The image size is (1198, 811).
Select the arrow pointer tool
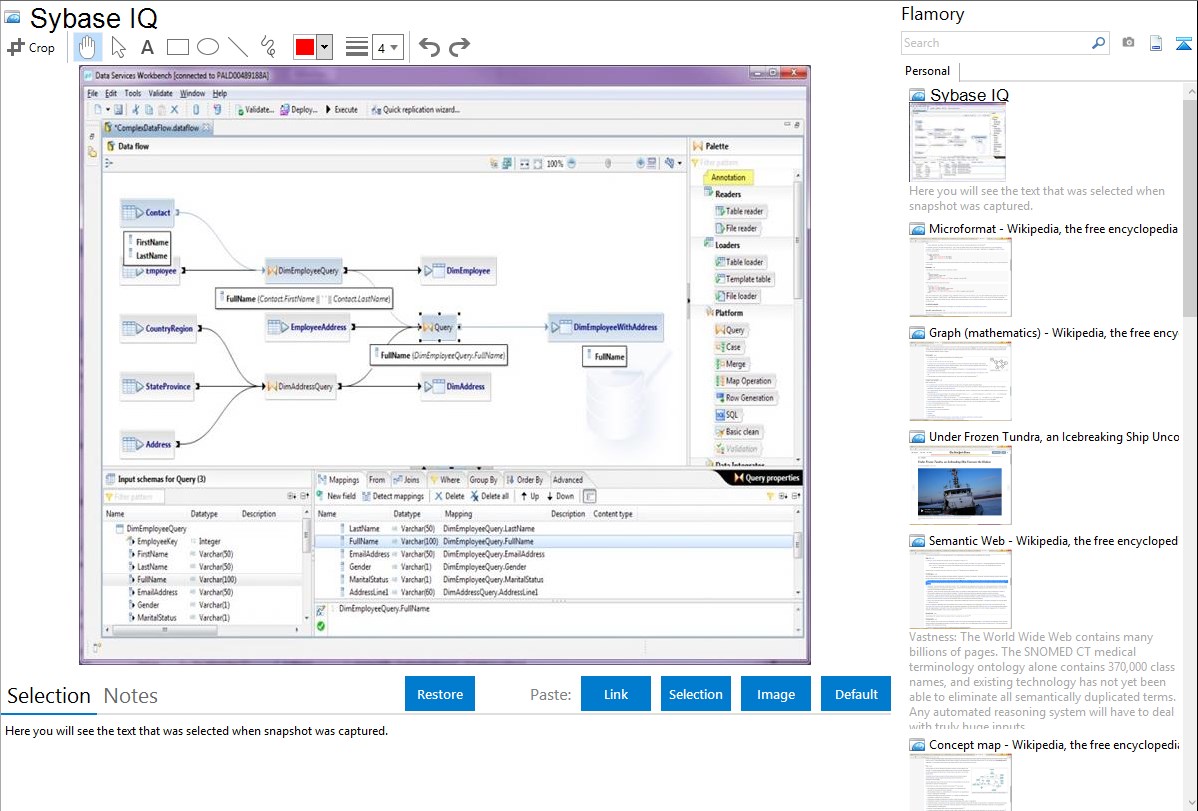(118, 47)
